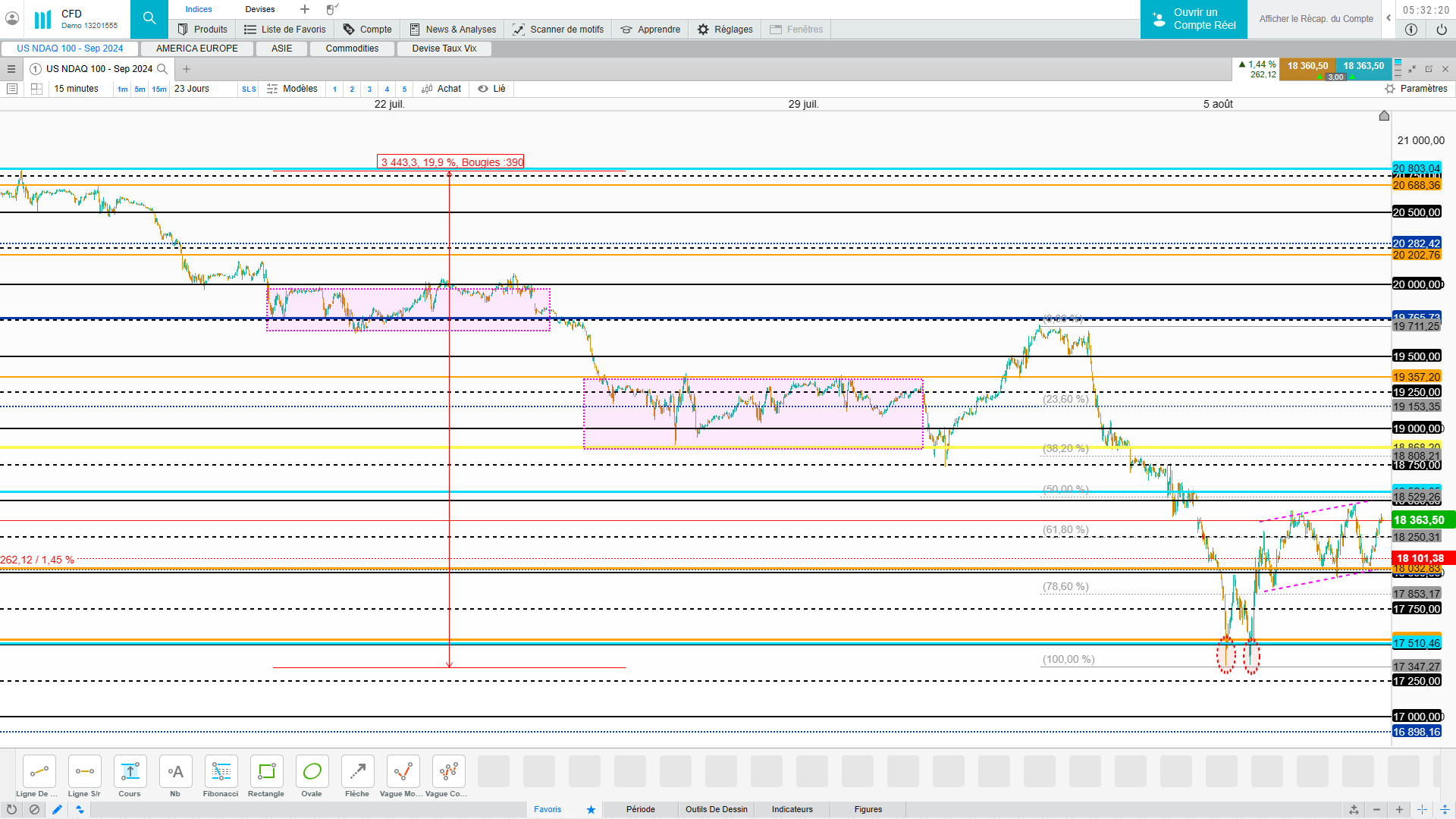Select the Rectangle drawing tool

[266, 772]
